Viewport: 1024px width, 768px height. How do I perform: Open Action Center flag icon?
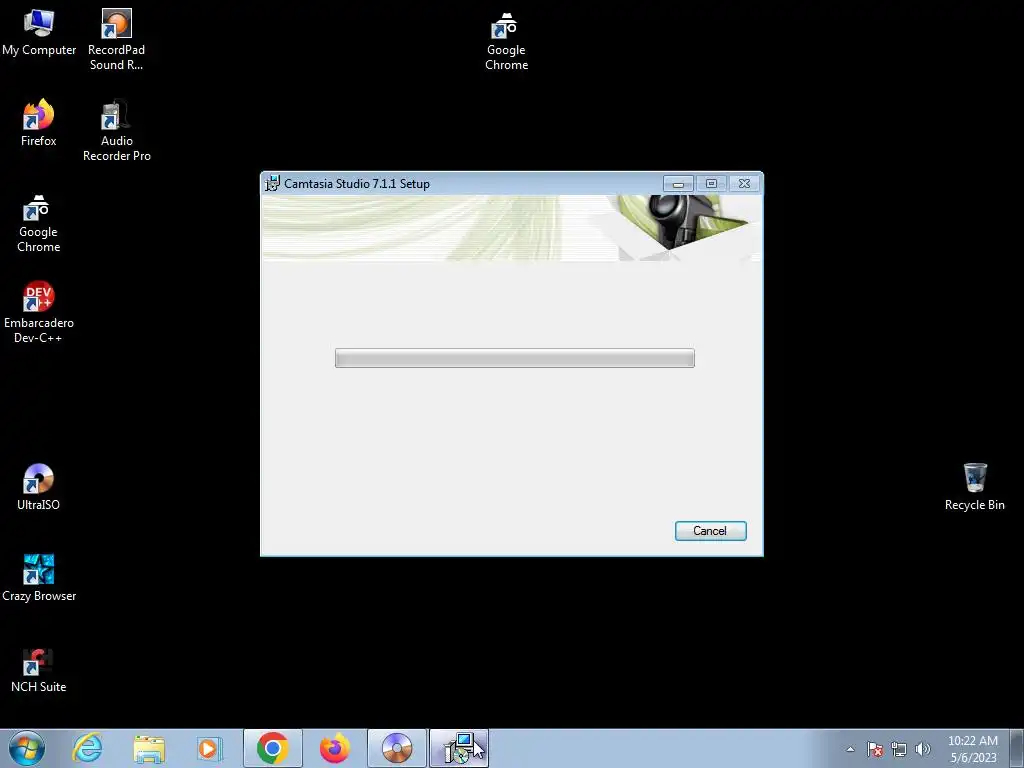pyautogui.click(x=875, y=749)
